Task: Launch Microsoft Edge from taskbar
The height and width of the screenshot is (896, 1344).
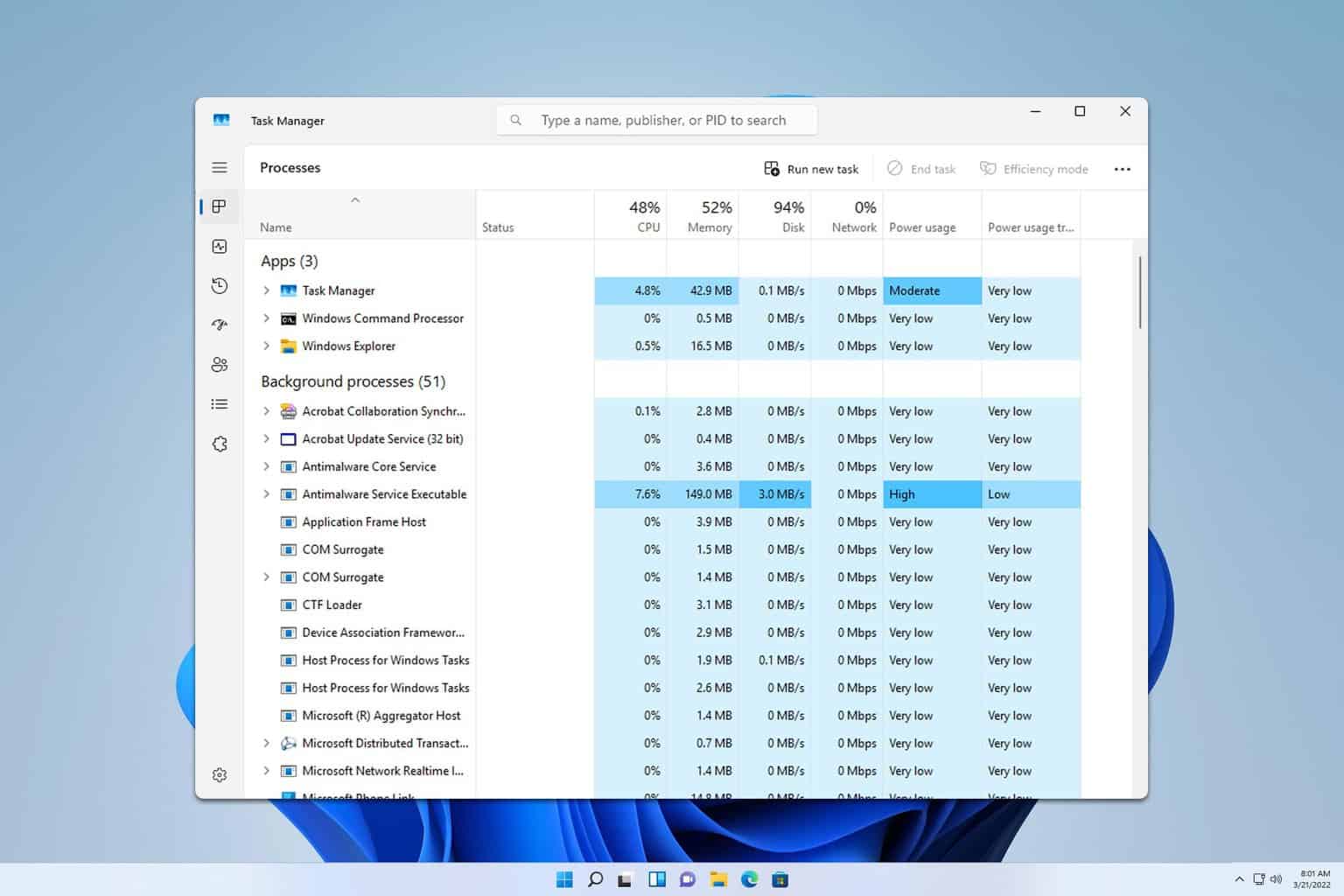Action: tap(749, 879)
